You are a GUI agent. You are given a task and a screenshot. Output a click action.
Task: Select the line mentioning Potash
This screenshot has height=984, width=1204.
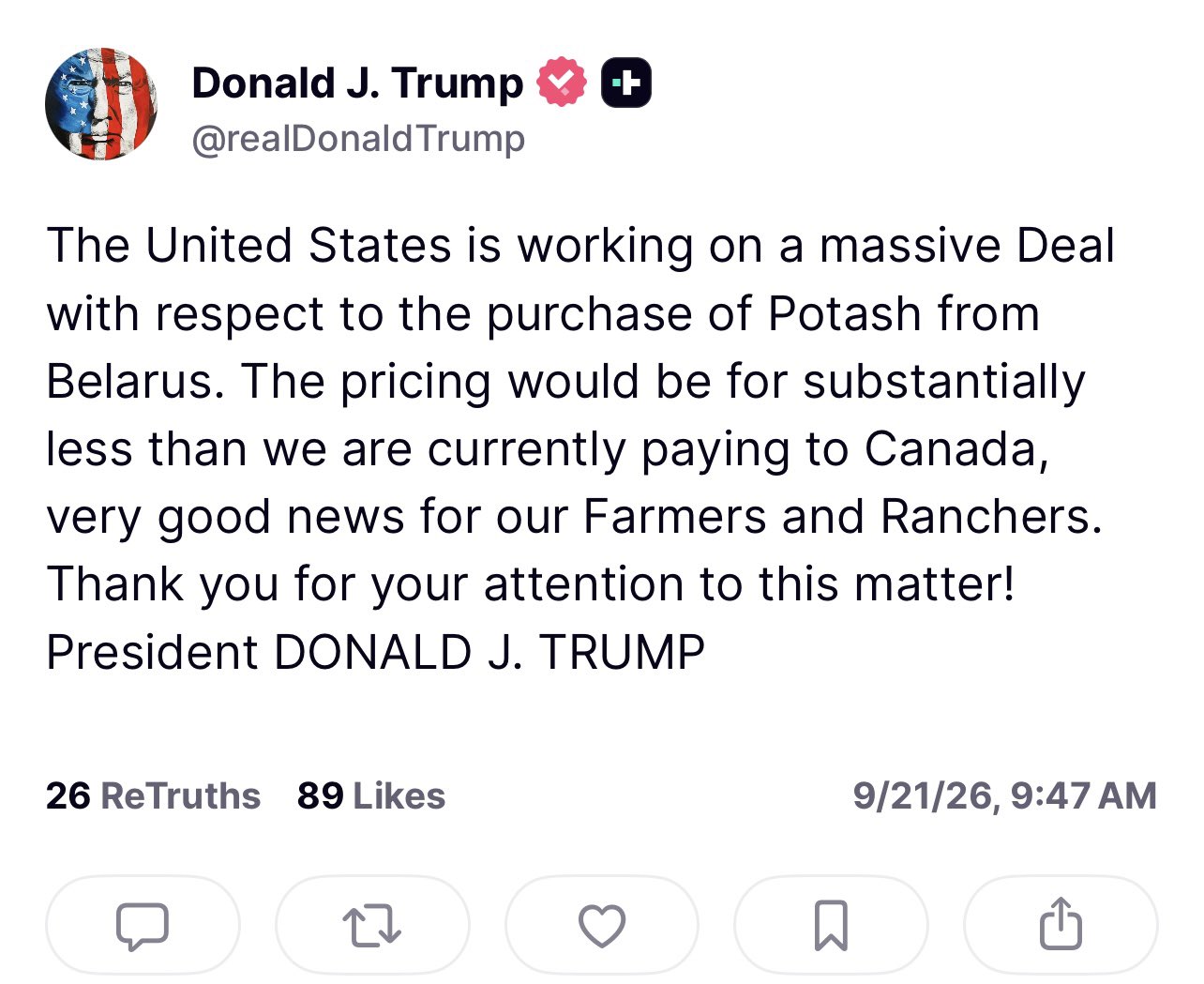coord(543,313)
